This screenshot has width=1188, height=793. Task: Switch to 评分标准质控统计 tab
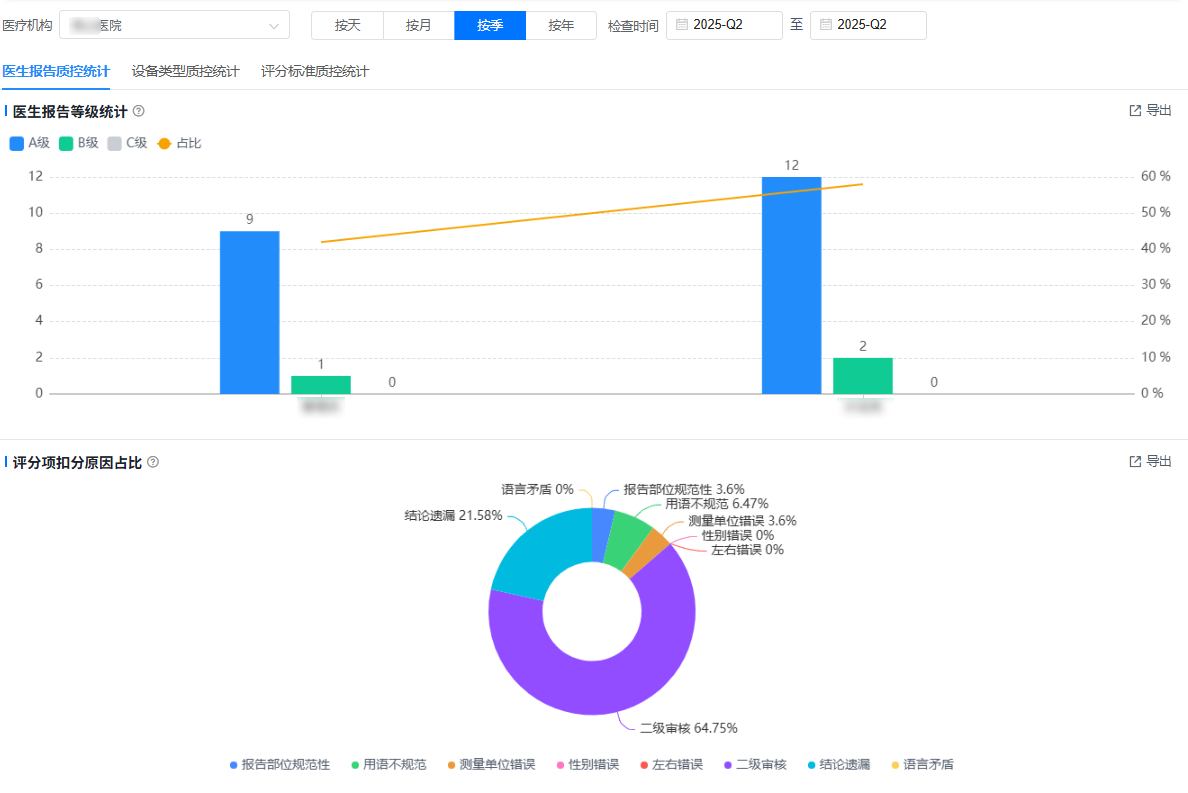pos(314,71)
